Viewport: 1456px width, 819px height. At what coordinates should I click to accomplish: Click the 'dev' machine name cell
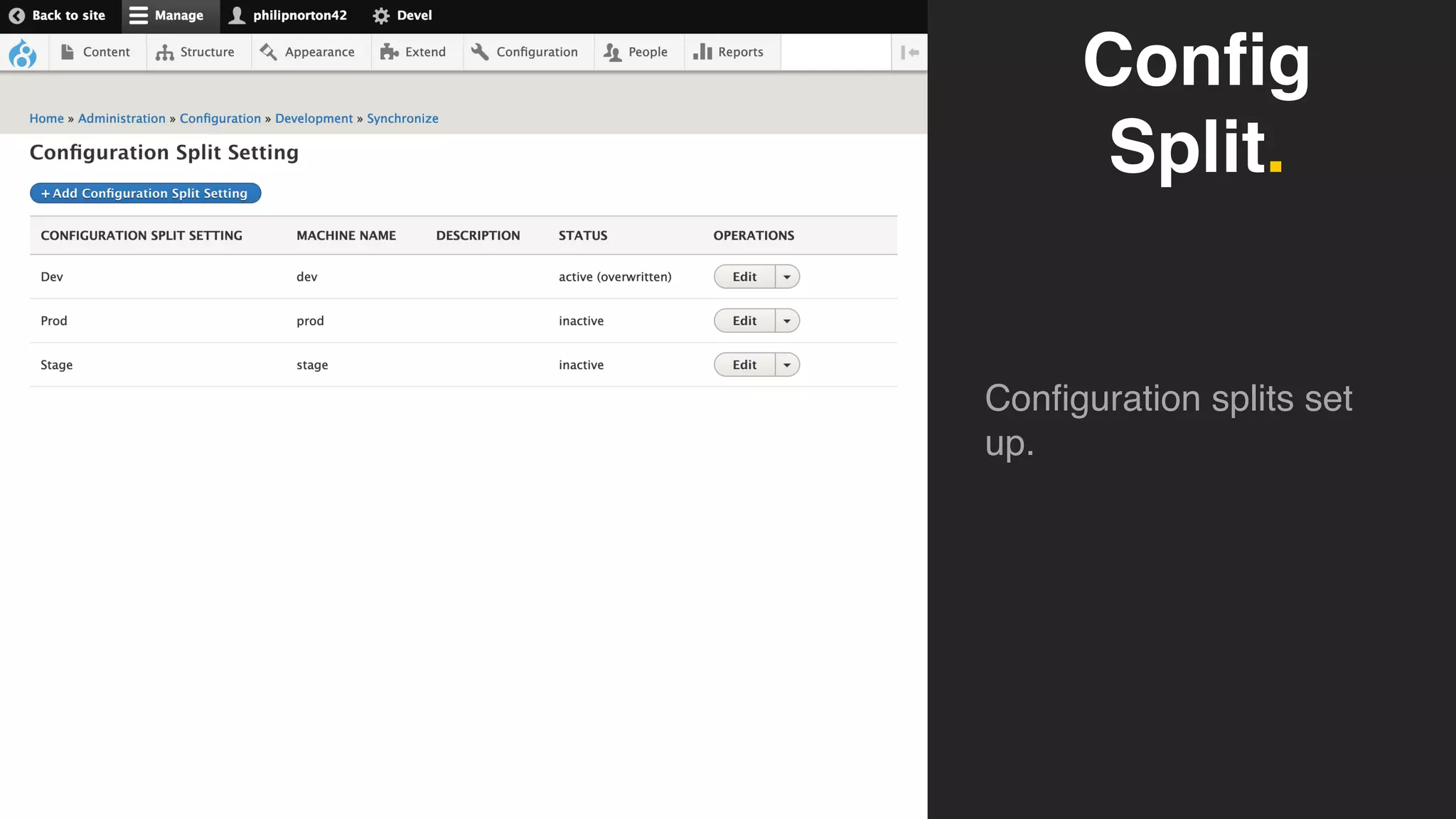coord(307,277)
